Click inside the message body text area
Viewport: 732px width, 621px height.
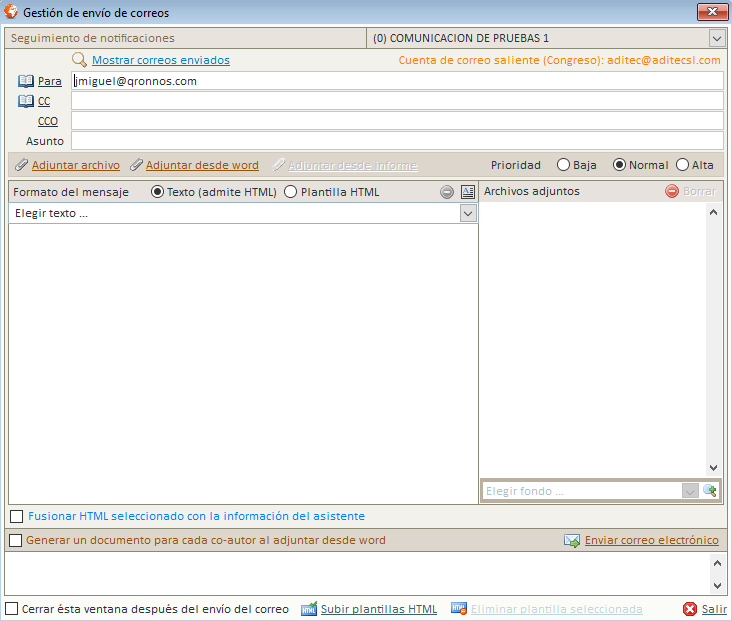click(x=243, y=363)
